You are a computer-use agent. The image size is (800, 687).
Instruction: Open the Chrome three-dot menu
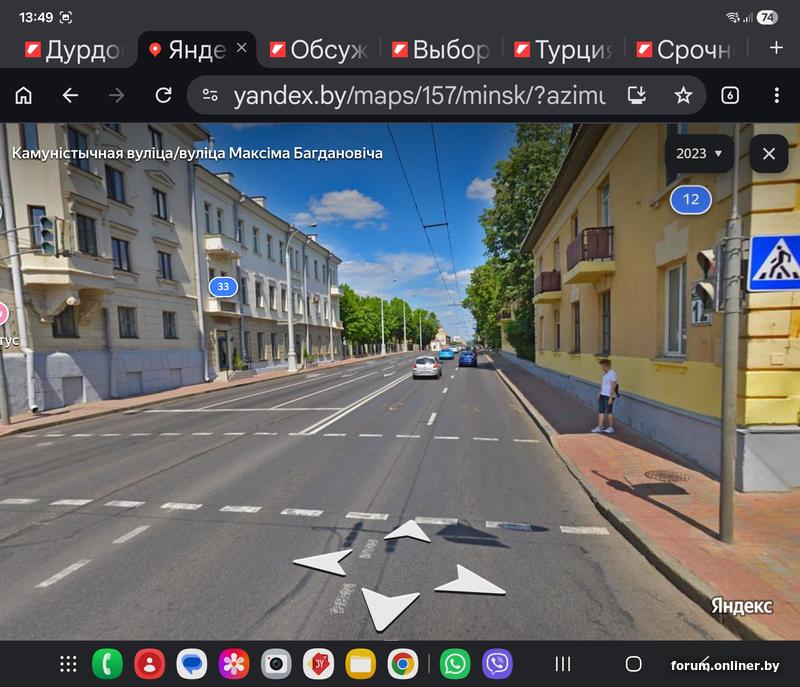pyautogui.click(x=777, y=95)
